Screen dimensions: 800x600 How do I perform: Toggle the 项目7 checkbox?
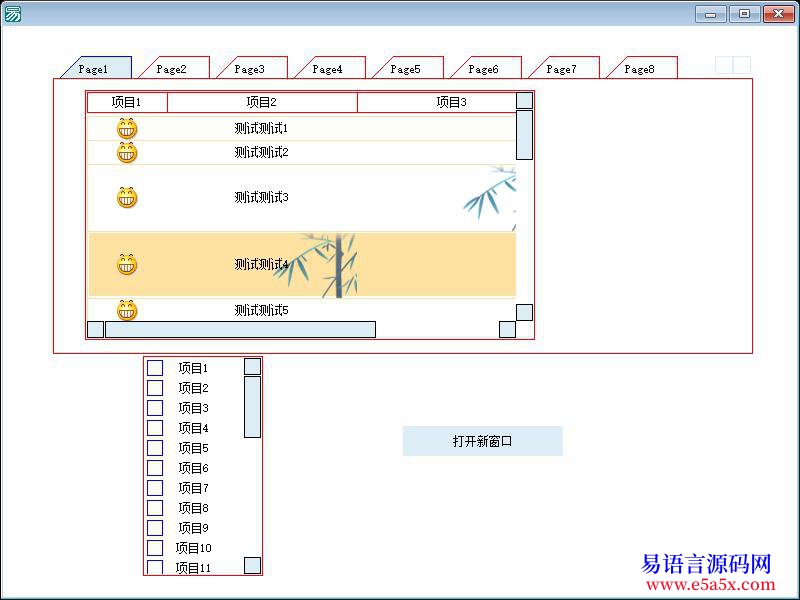pyautogui.click(x=155, y=488)
